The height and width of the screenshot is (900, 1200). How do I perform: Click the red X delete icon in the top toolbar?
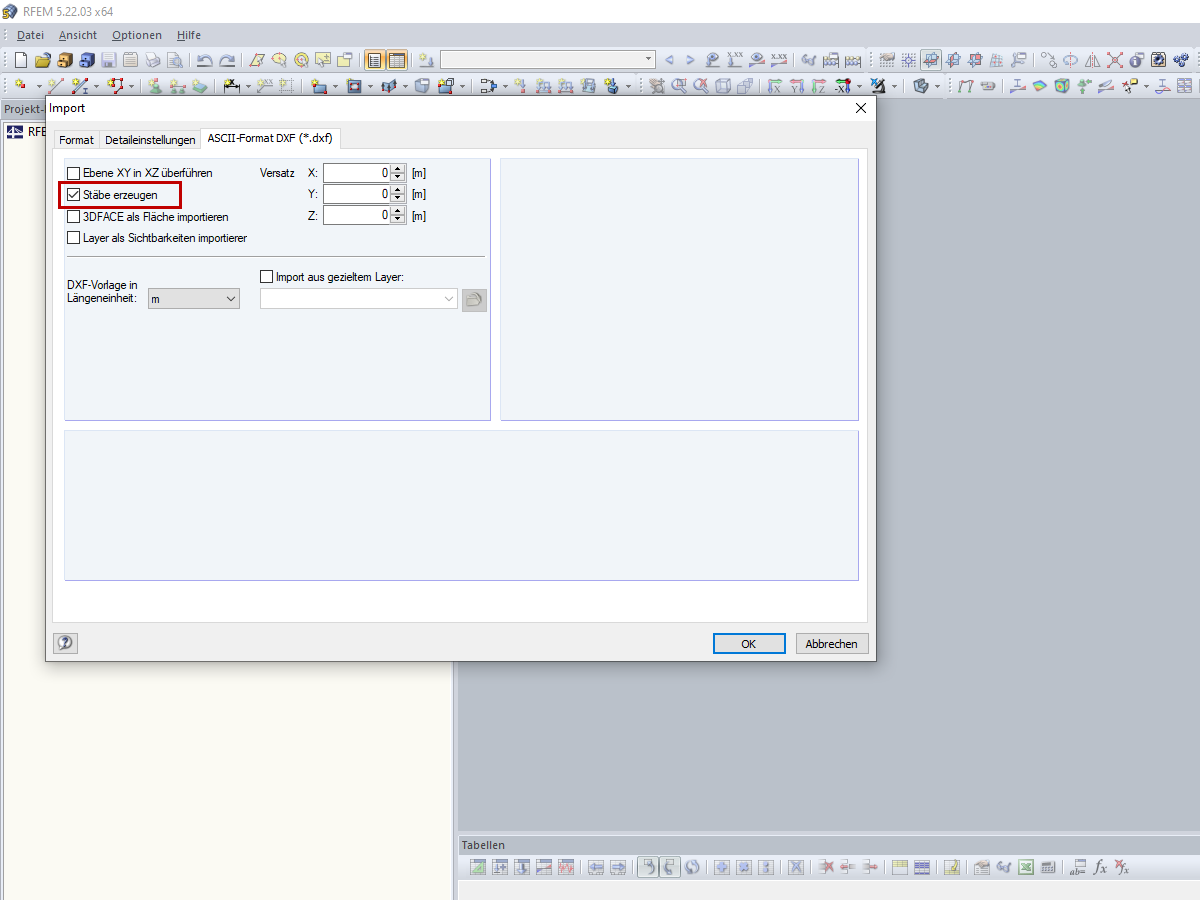[1115, 60]
